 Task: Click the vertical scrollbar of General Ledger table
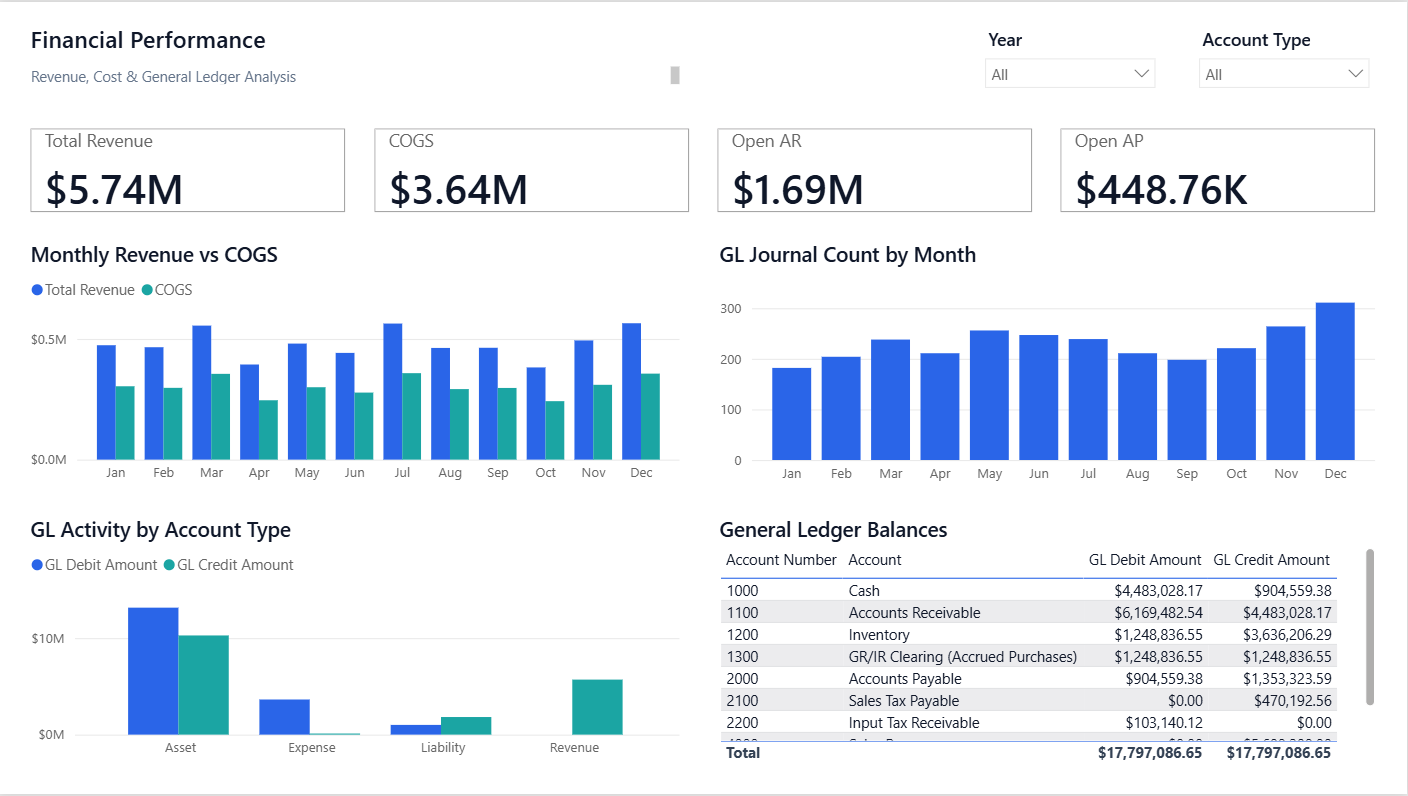[1370, 626]
